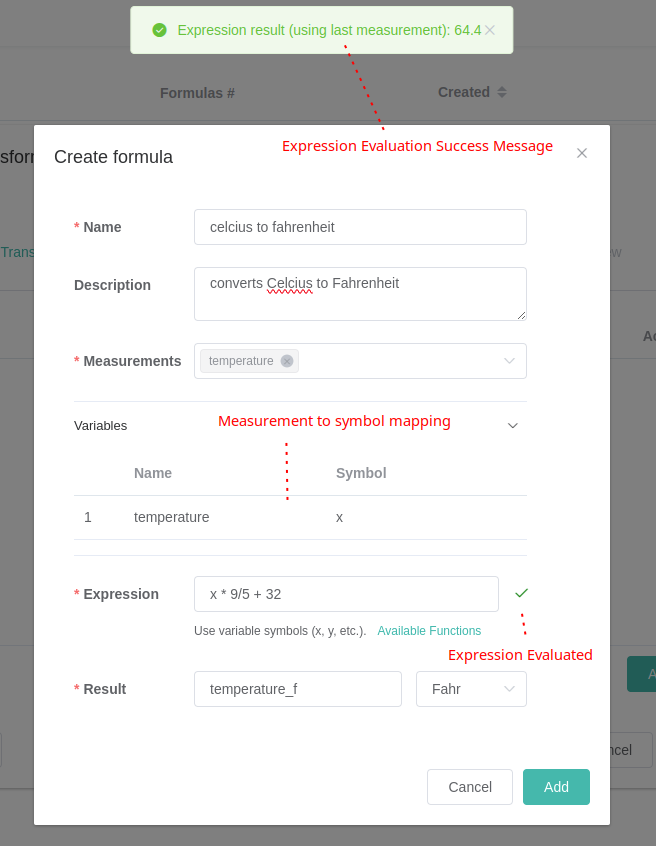Click the Name input field
The width and height of the screenshot is (656, 846).
coord(360,227)
